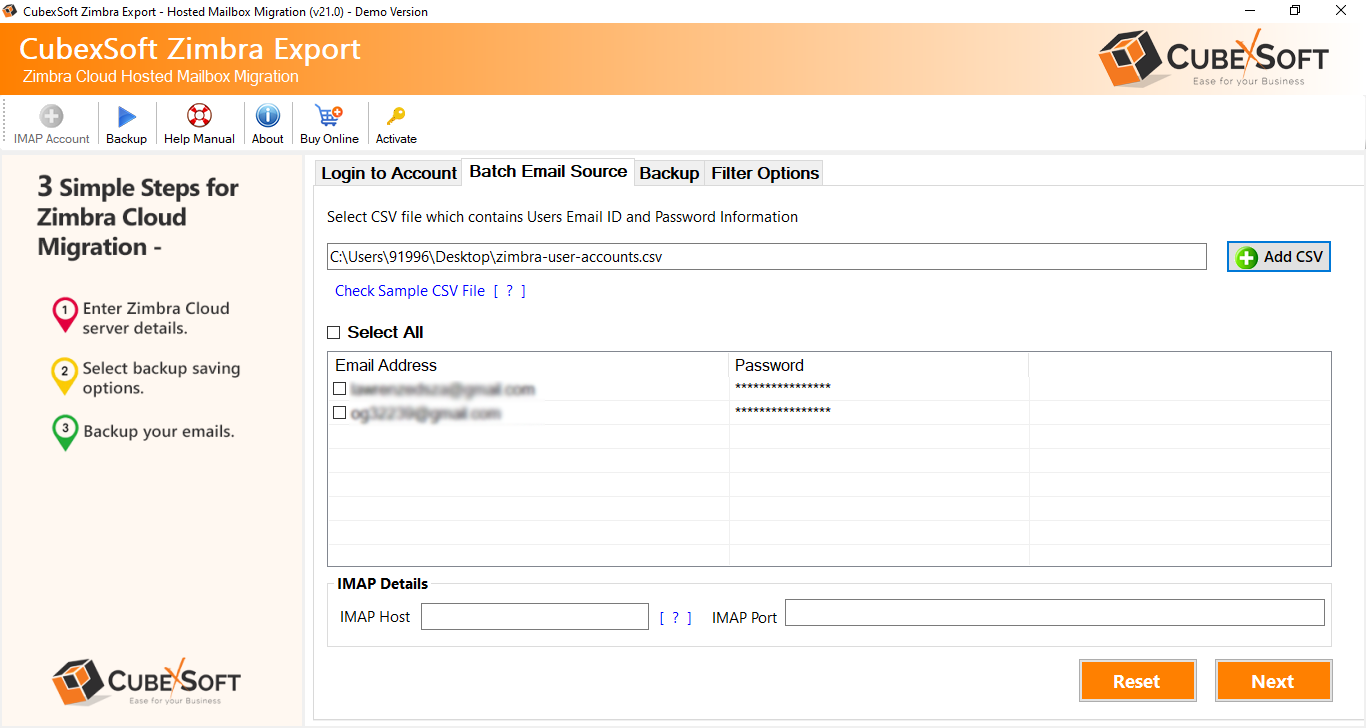The image size is (1366, 728).
Task: Click the Add CSV button
Action: 1279,257
